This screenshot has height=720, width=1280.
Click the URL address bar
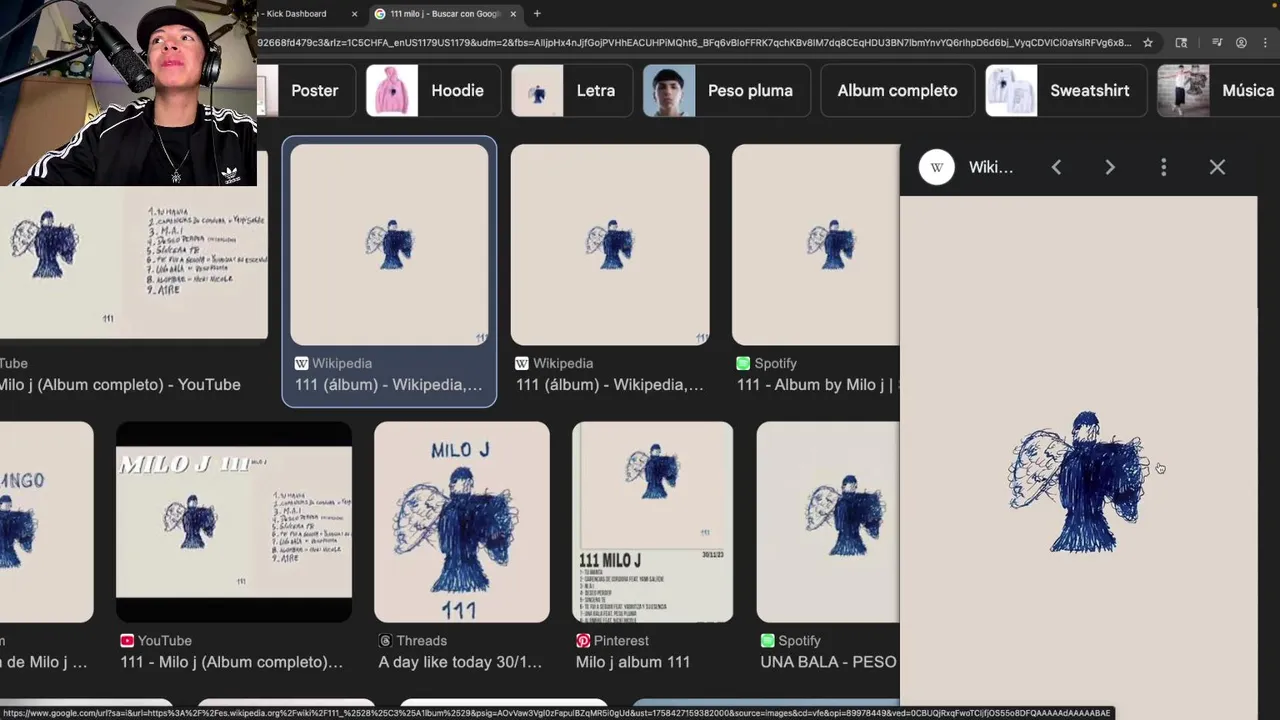click(695, 43)
